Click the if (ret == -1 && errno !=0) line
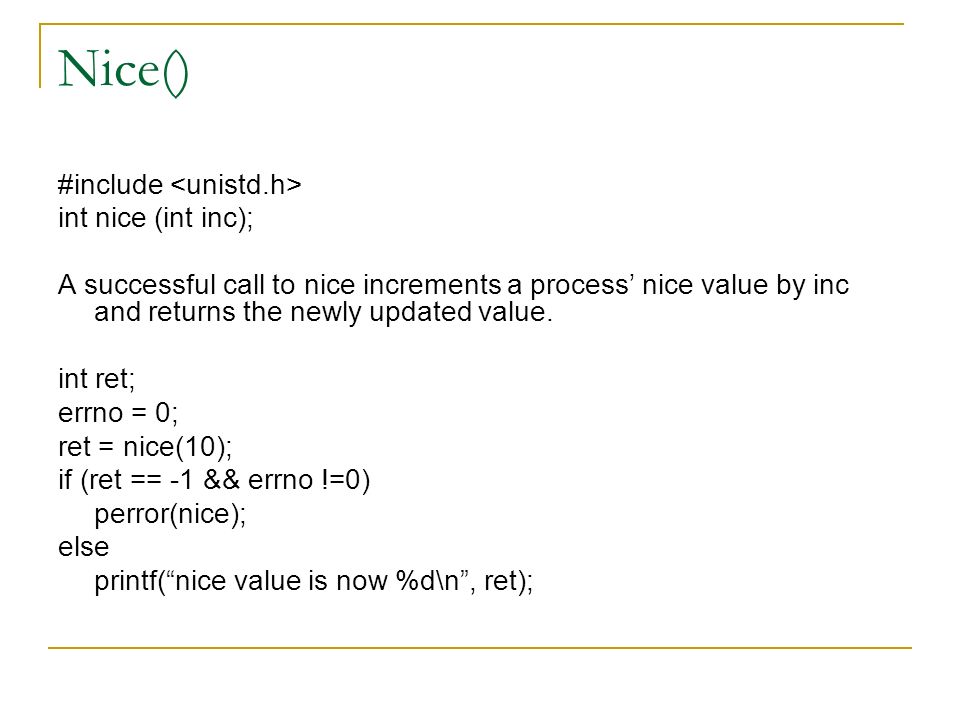Image resolution: width=960 pixels, height=720 pixels. click(214, 480)
